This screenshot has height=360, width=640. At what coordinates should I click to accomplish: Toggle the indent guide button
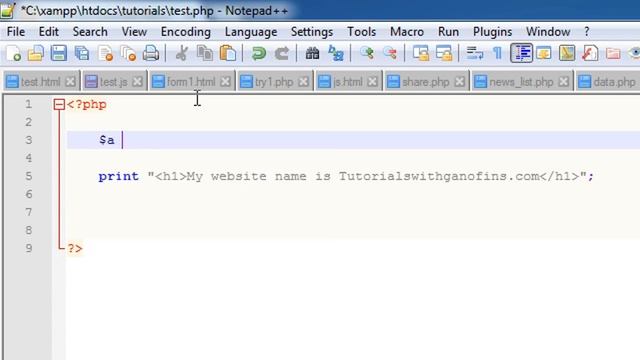(x=521, y=53)
